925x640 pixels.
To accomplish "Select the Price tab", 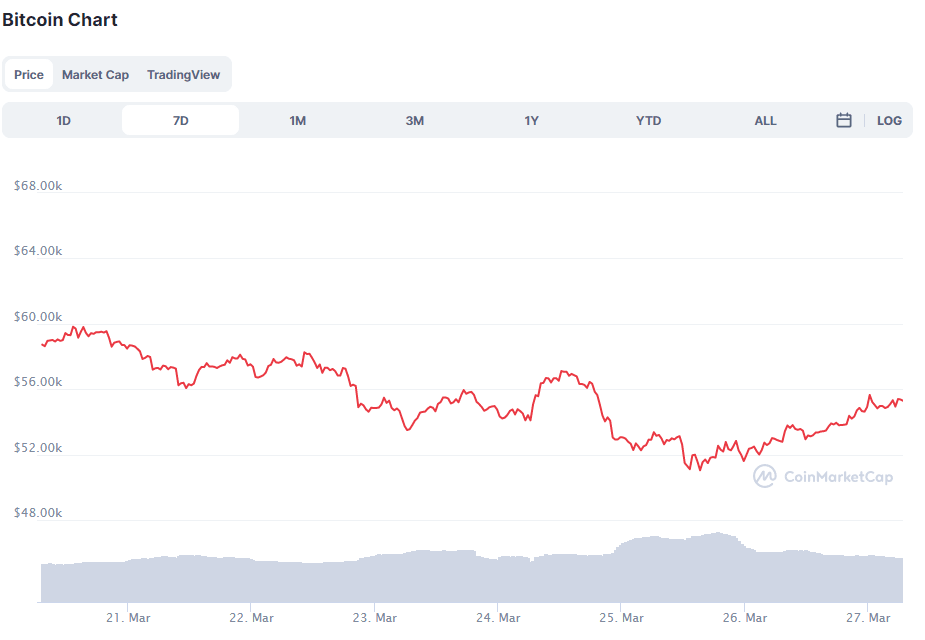I will click(x=28, y=74).
